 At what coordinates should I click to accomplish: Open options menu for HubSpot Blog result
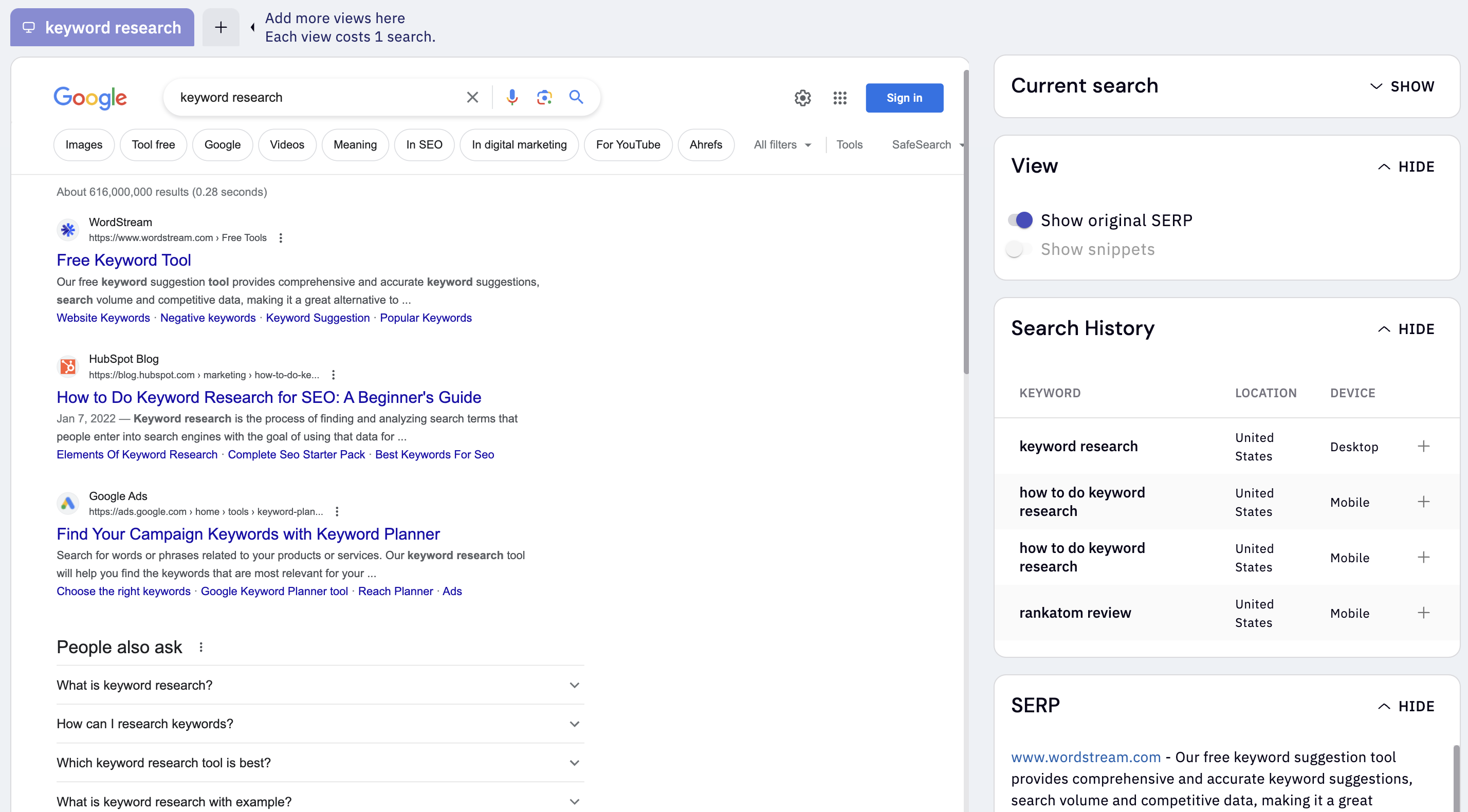click(334, 375)
